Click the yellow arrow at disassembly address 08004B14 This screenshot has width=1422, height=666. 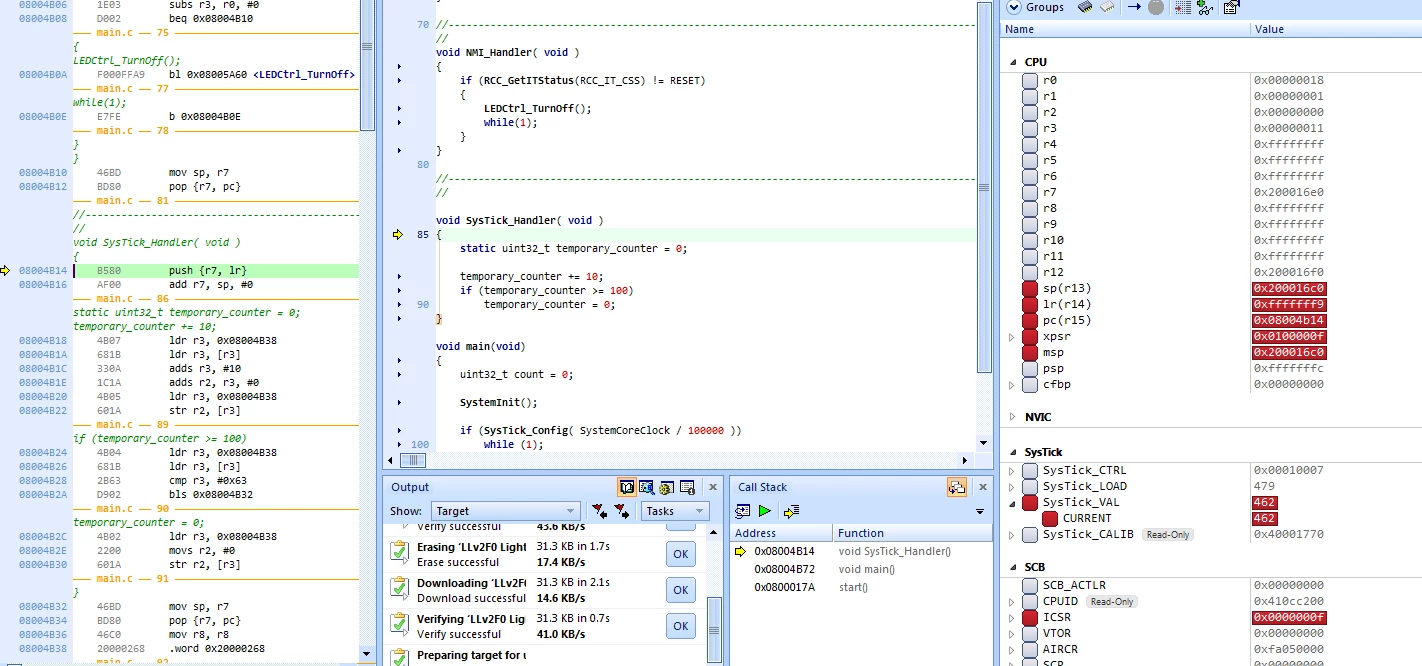(x=6, y=270)
